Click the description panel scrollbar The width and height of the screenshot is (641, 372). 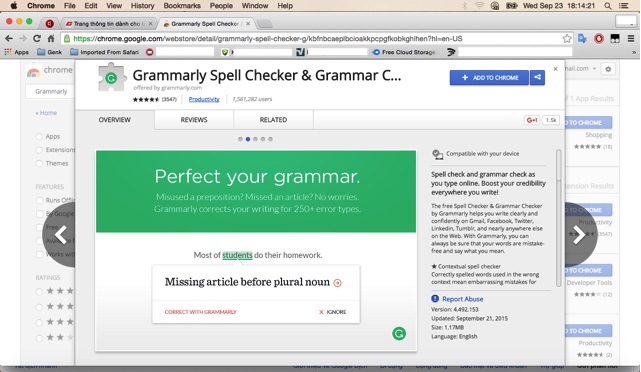(558, 218)
